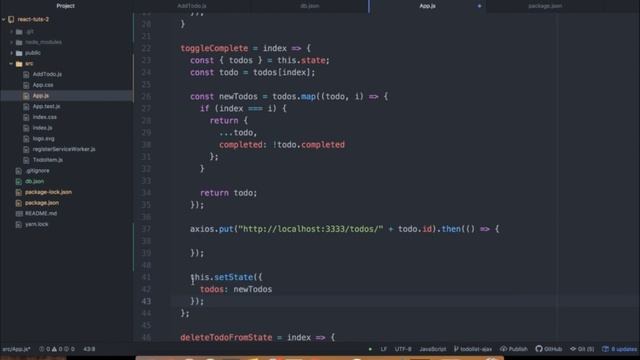
Task: Open AddTodo.js in the tree
Action: point(47,74)
